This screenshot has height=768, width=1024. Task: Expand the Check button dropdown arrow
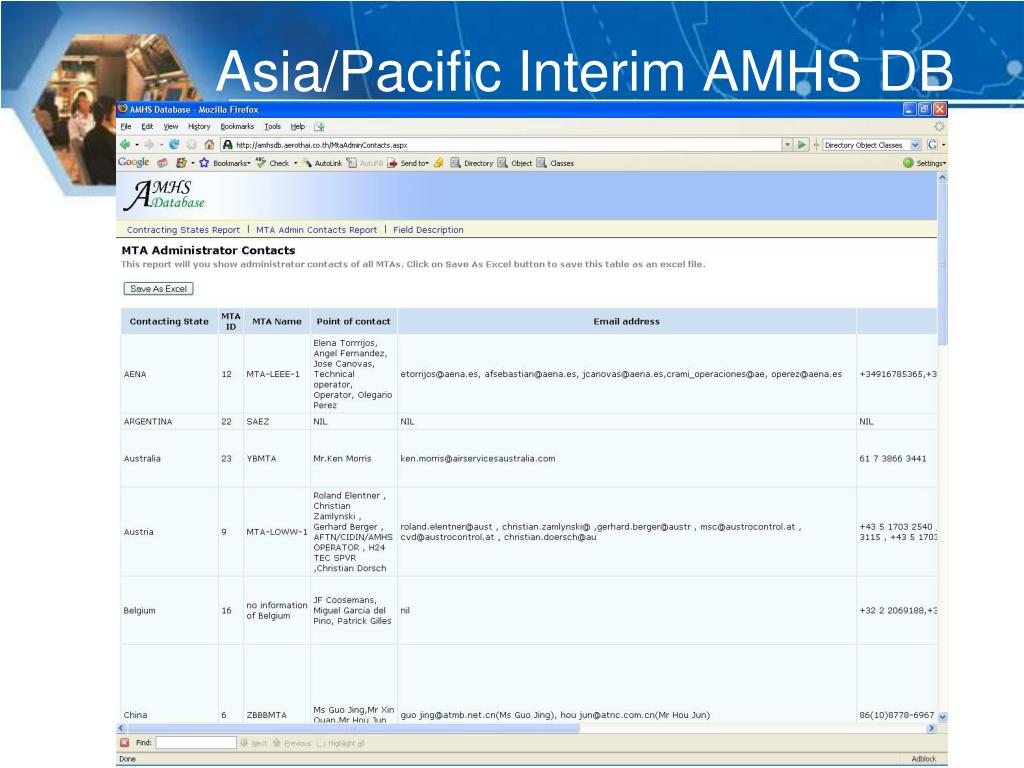coord(295,163)
